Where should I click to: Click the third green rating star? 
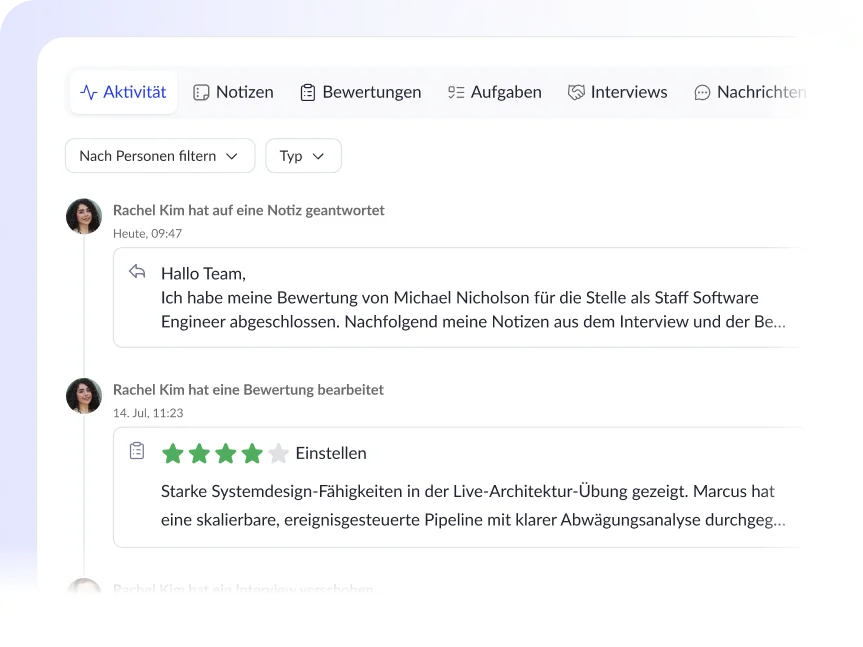(226, 454)
